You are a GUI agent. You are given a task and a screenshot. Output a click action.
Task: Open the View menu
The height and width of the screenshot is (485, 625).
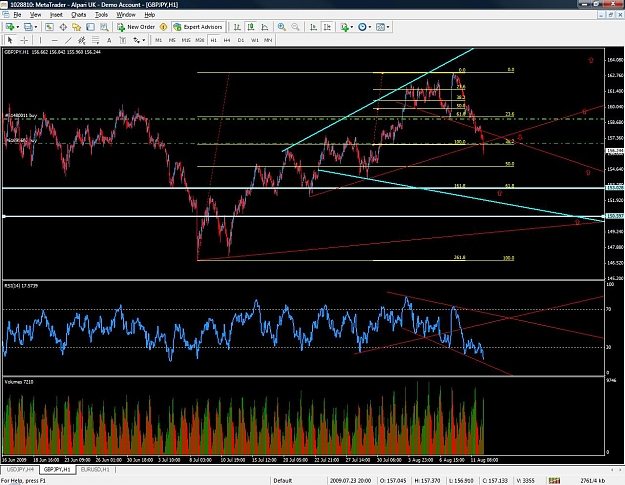coord(35,15)
